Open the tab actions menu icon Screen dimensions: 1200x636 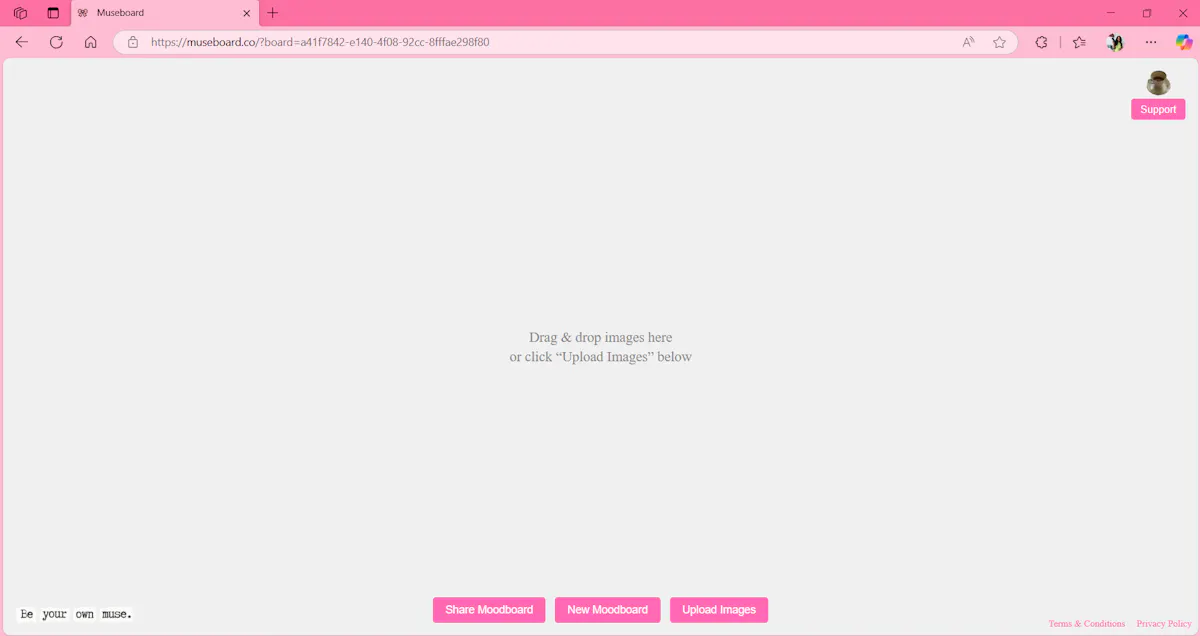(x=53, y=13)
